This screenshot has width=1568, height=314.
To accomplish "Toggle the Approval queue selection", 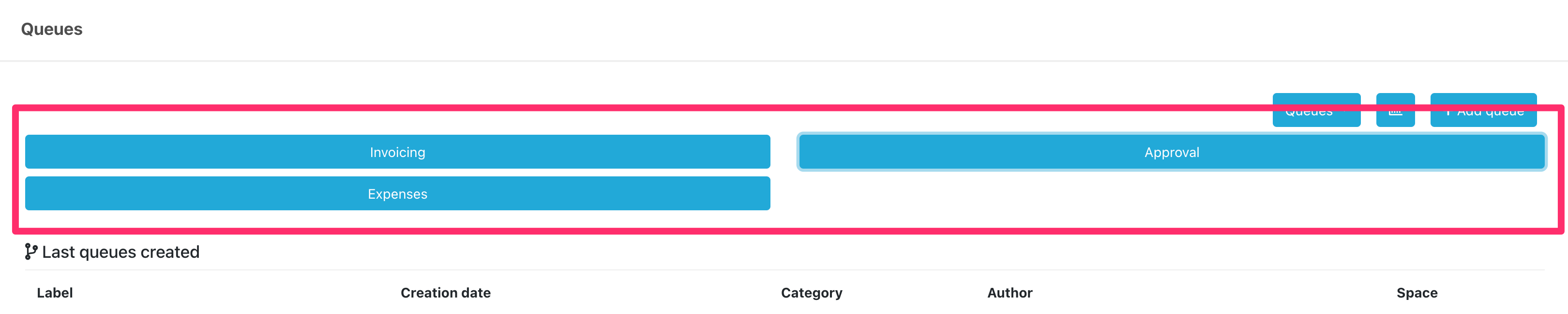I will point(1171,152).
